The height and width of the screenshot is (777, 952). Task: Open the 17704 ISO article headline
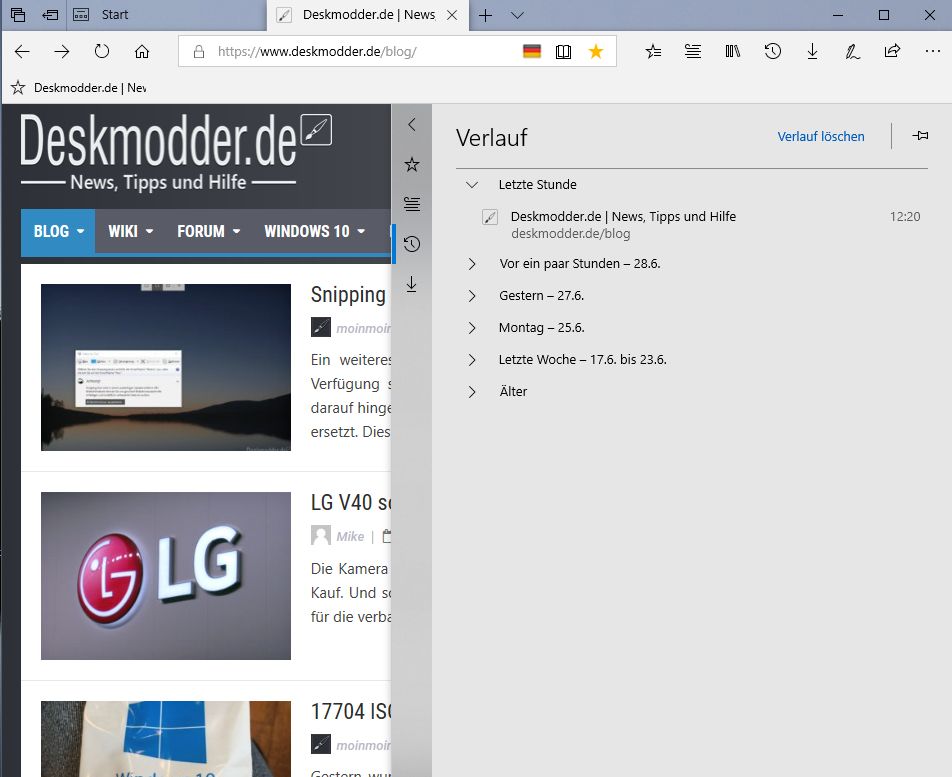(x=350, y=711)
